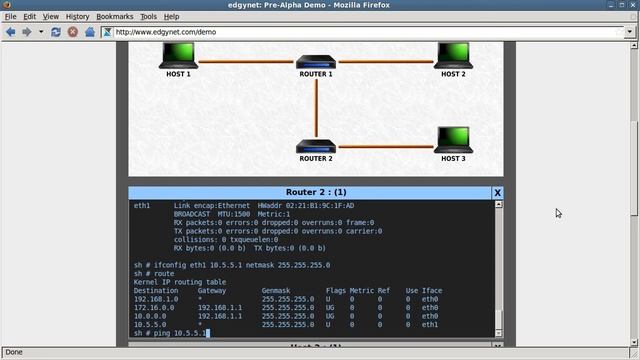
Task: Open the back/forward history dropdown arrow
Action: pos(41,32)
